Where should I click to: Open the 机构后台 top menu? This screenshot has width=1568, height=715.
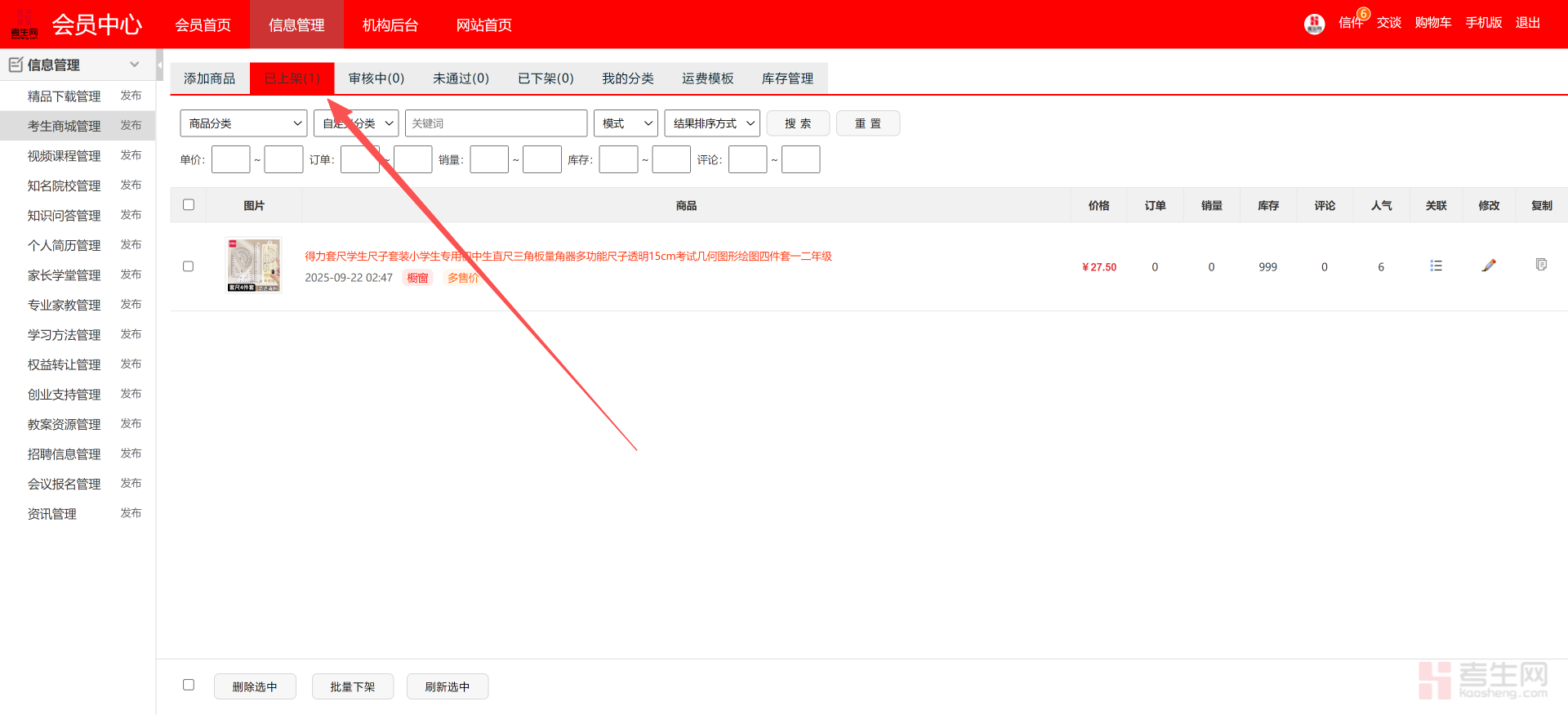[390, 25]
